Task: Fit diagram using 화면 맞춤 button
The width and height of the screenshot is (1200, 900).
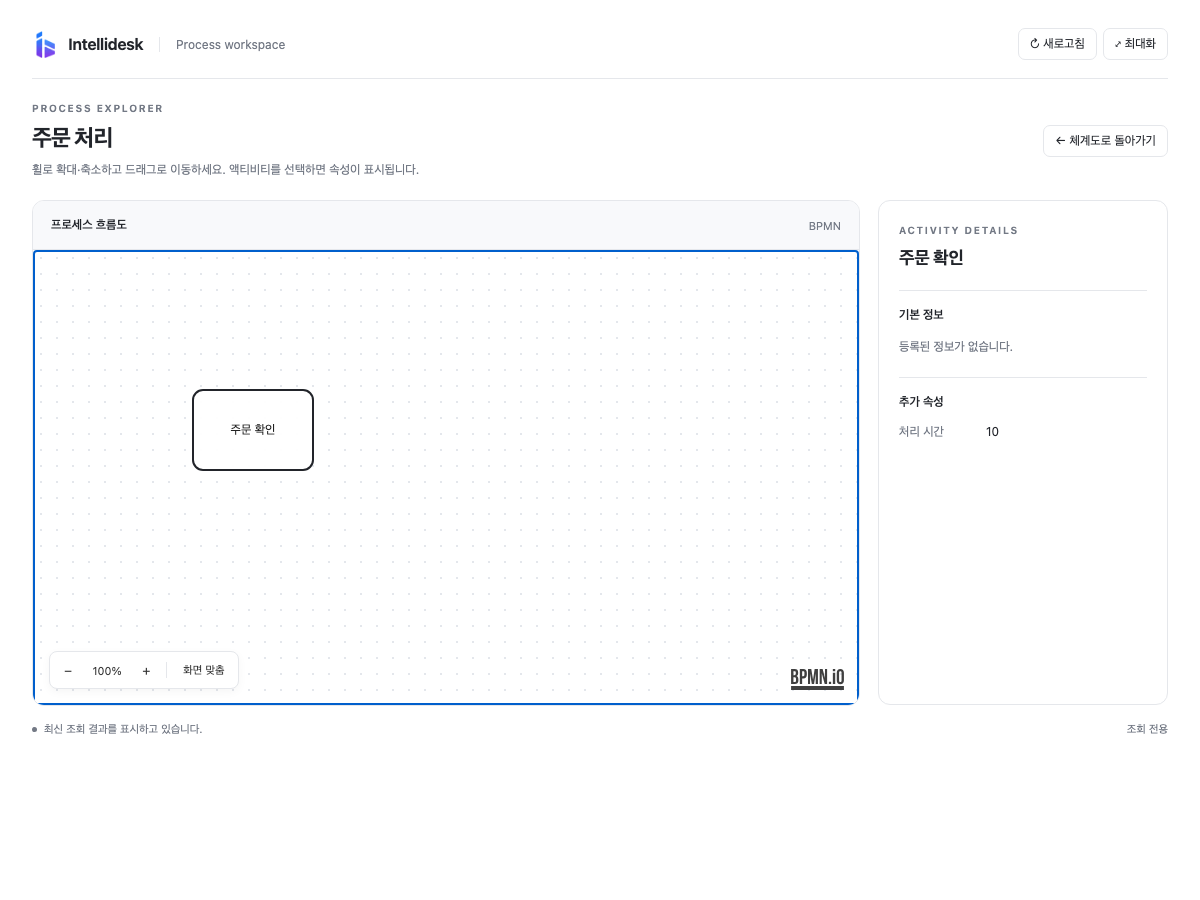Action: pos(204,670)
